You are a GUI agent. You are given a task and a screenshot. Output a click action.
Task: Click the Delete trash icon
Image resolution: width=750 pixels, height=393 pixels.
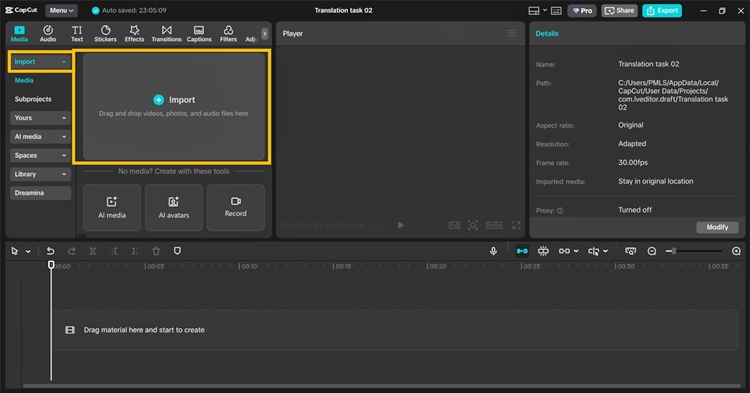pyautogui.click(x=156, y=251)
